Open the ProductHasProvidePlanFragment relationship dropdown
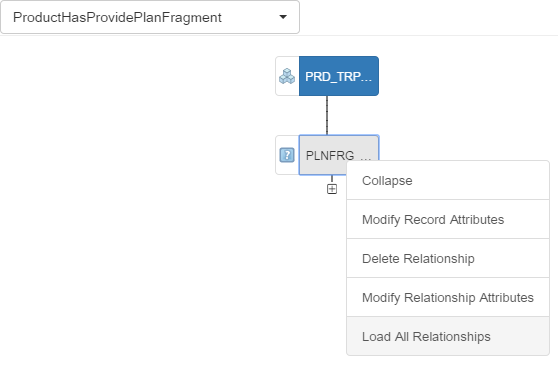The image size is (558, 367). coord(150,17)
